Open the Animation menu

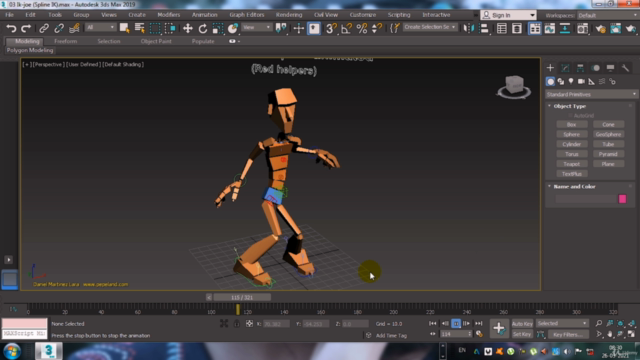[x=204, y=15]
